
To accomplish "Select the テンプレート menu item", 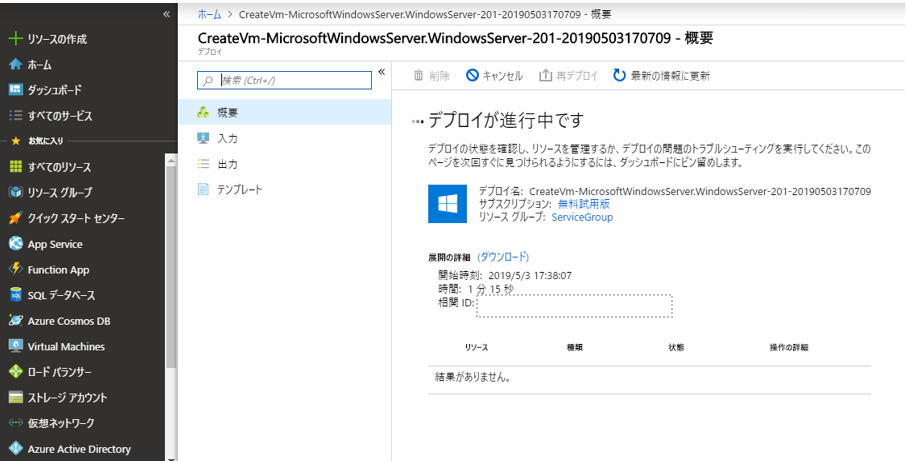I will click(285, 189).
